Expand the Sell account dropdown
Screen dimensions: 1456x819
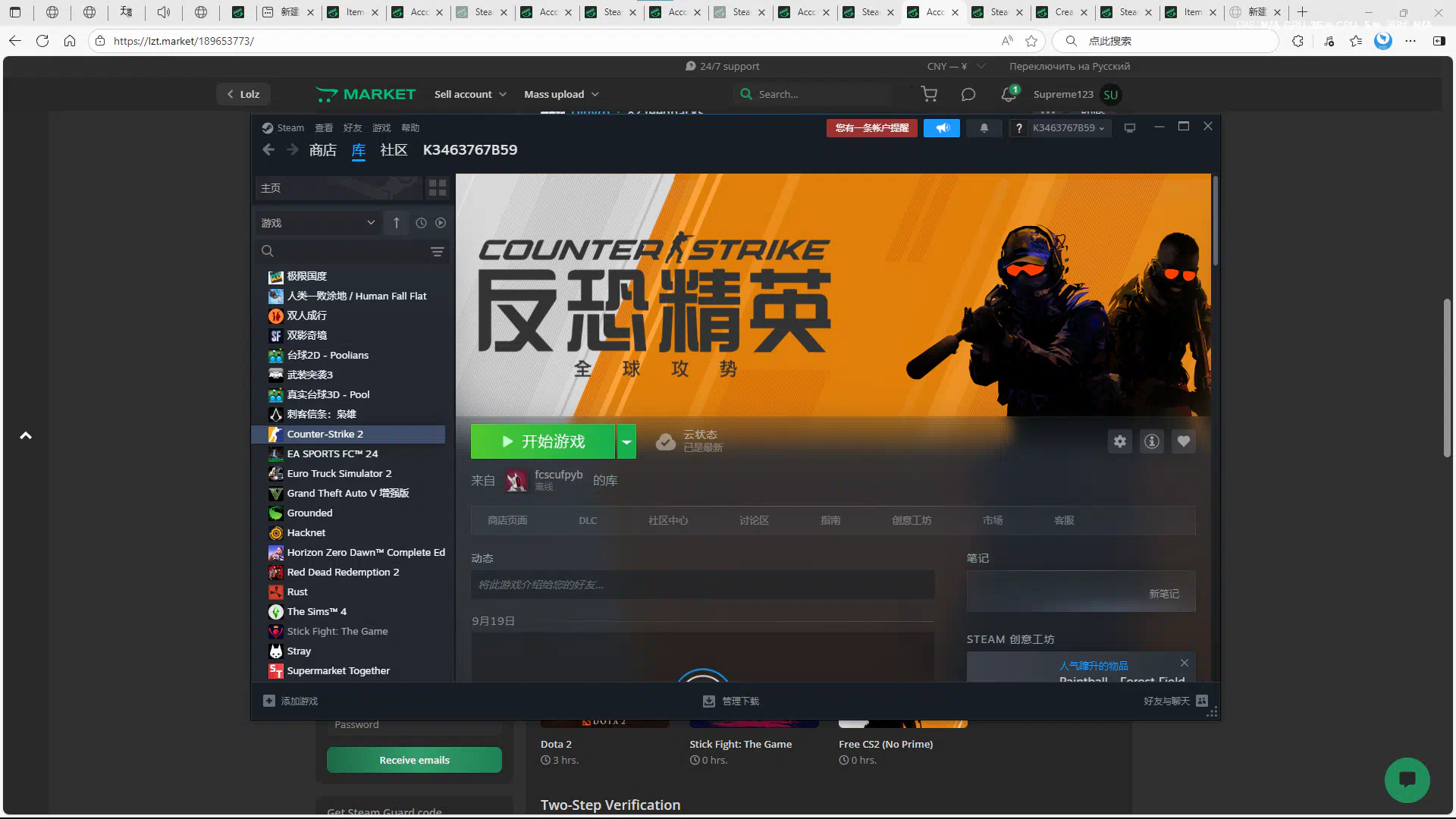click(x=470, y=94)
